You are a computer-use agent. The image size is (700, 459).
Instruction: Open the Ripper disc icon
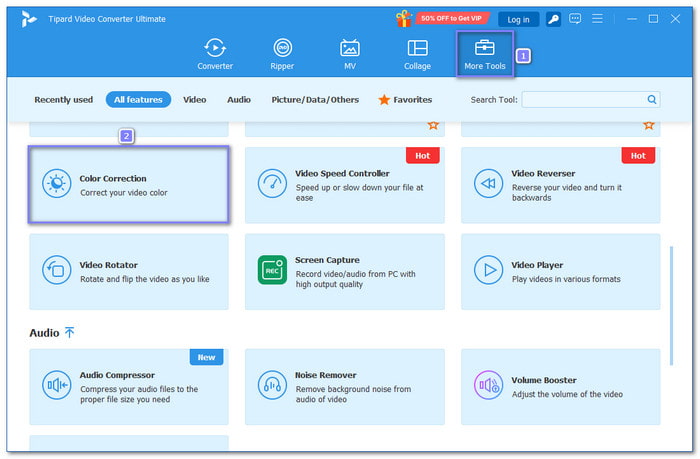(x=282, y=48)
